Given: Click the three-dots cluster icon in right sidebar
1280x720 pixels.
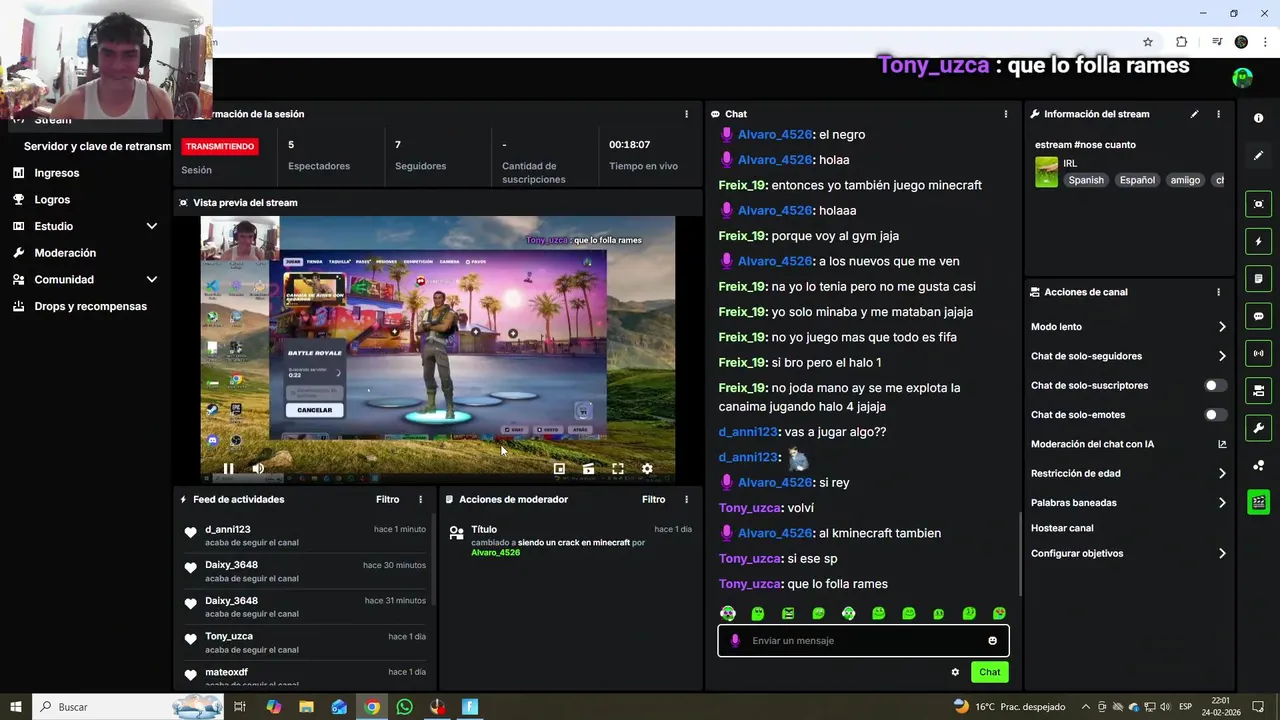Looking at the screenshot, I should click(x=1258, y=465).
